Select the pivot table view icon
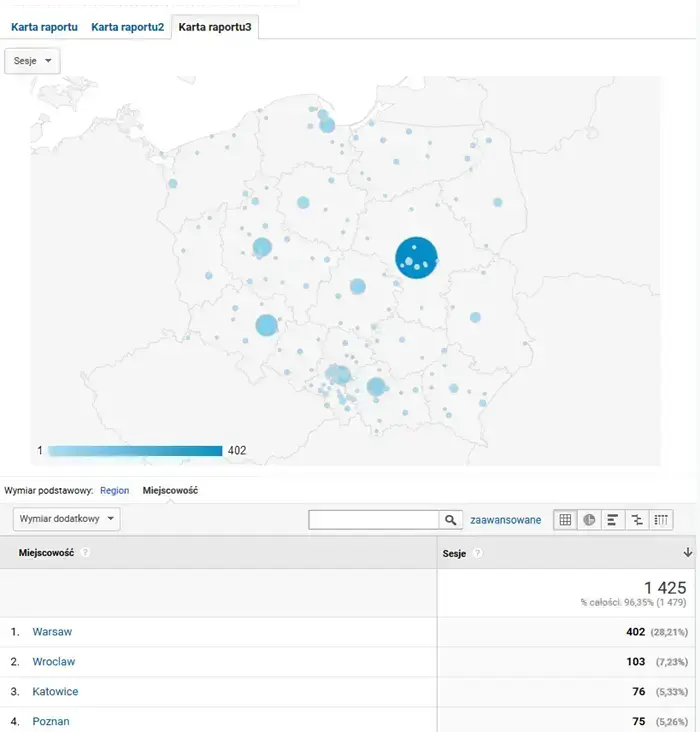700x732 pixels. pos(661,520)
